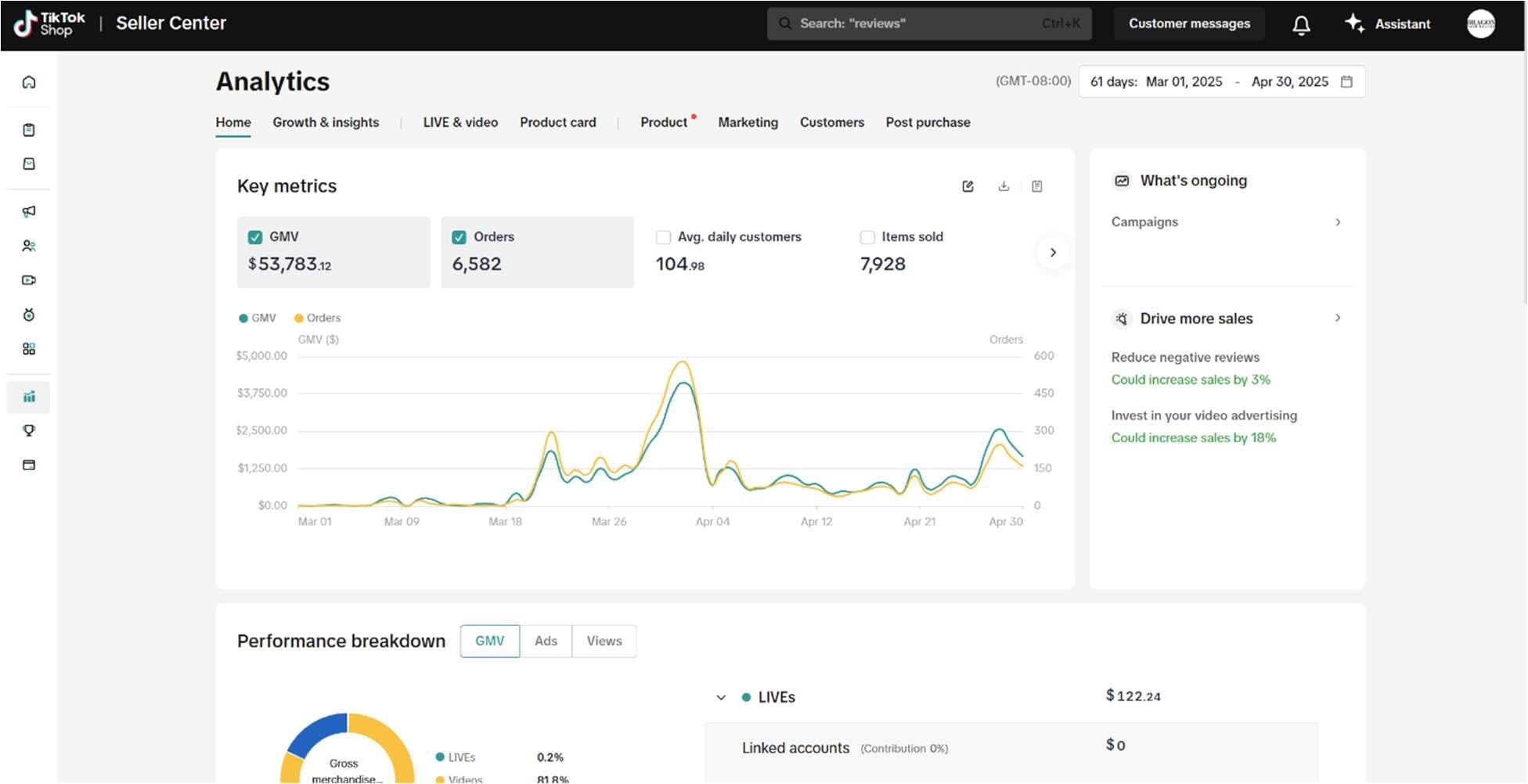The image size is (1528, 784).
Task: Click "Could increase sales by 18%" link
Action: [1194, 437]
